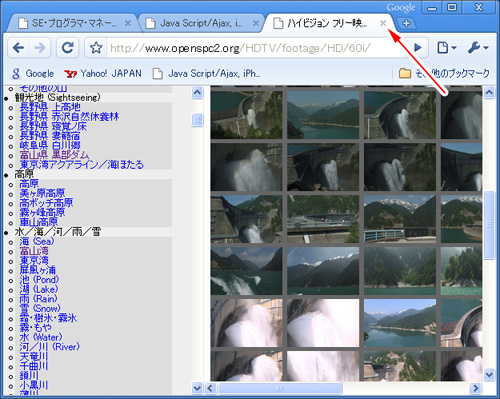Open the 千曲川 link
Viewport: 500px width, 399px height.
(34, 366)
